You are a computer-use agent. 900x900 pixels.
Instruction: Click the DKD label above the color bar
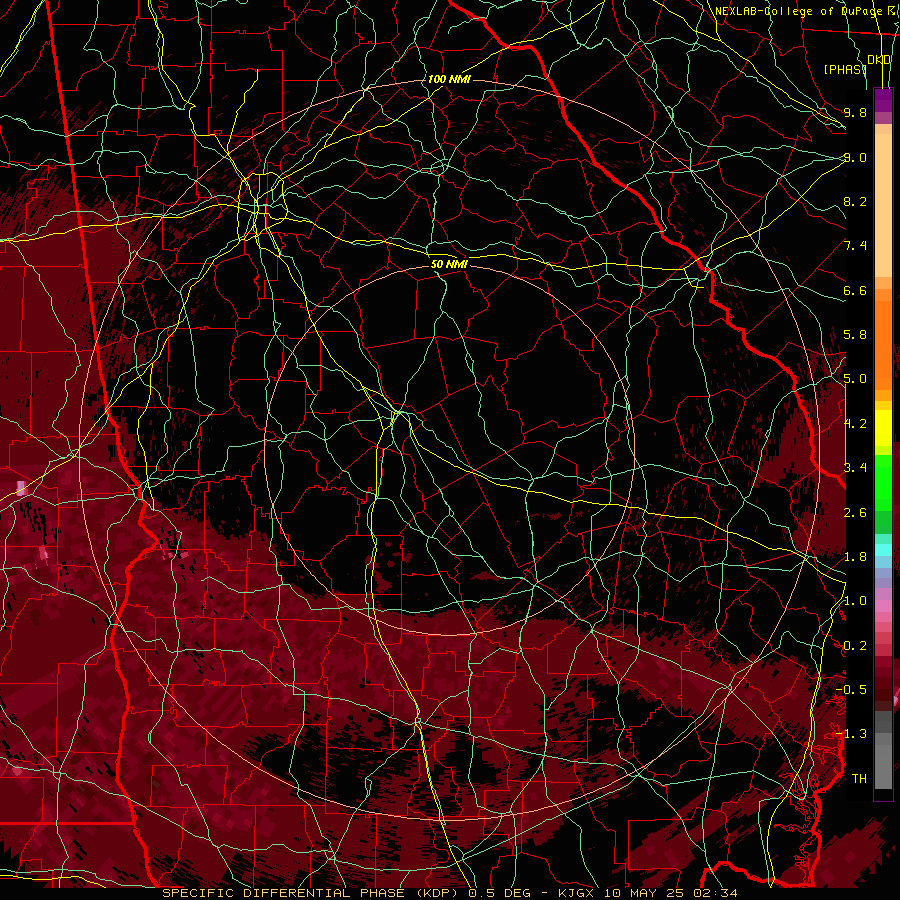(879, 60)
